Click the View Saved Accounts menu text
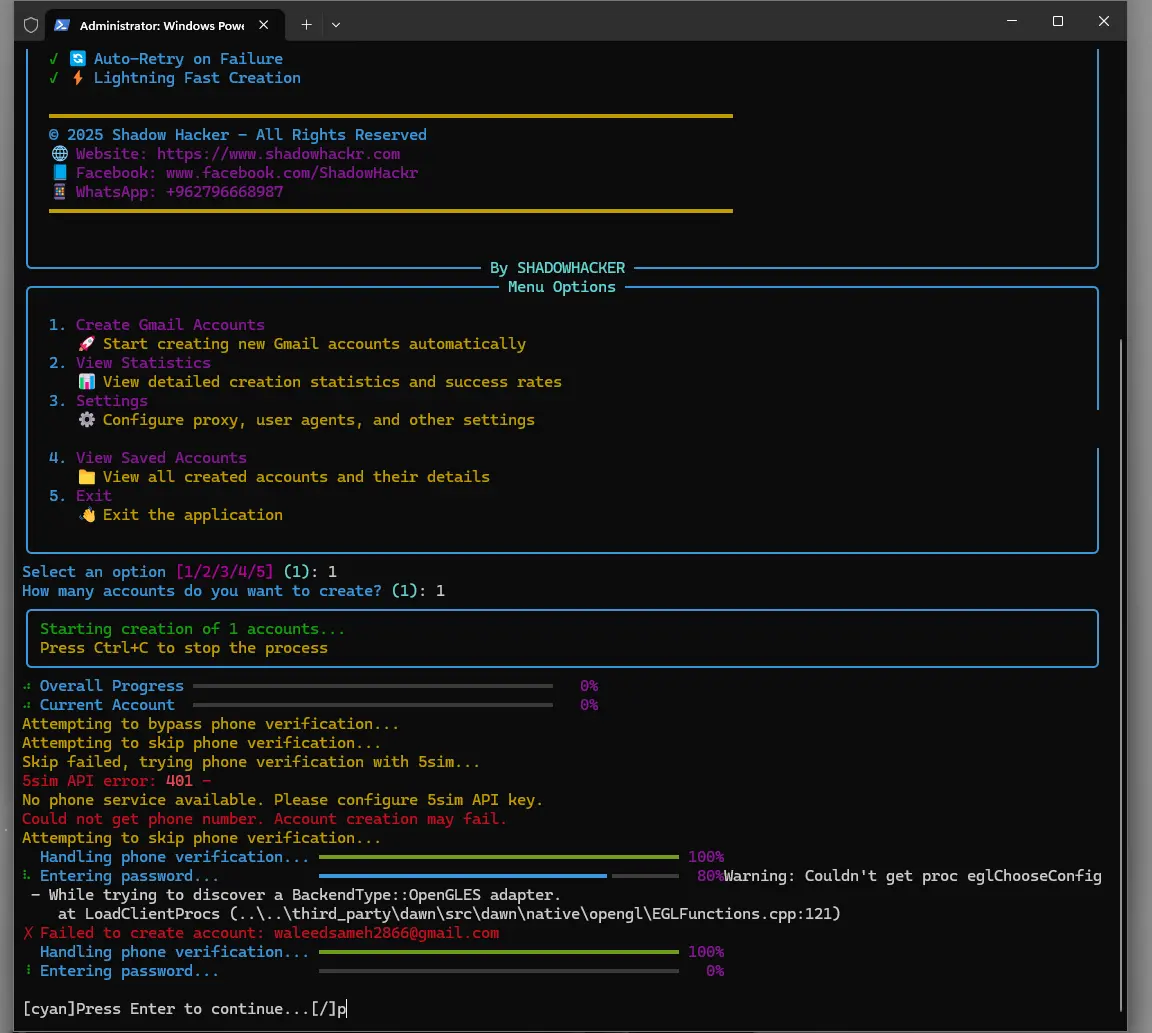 (x=161, y=458)
